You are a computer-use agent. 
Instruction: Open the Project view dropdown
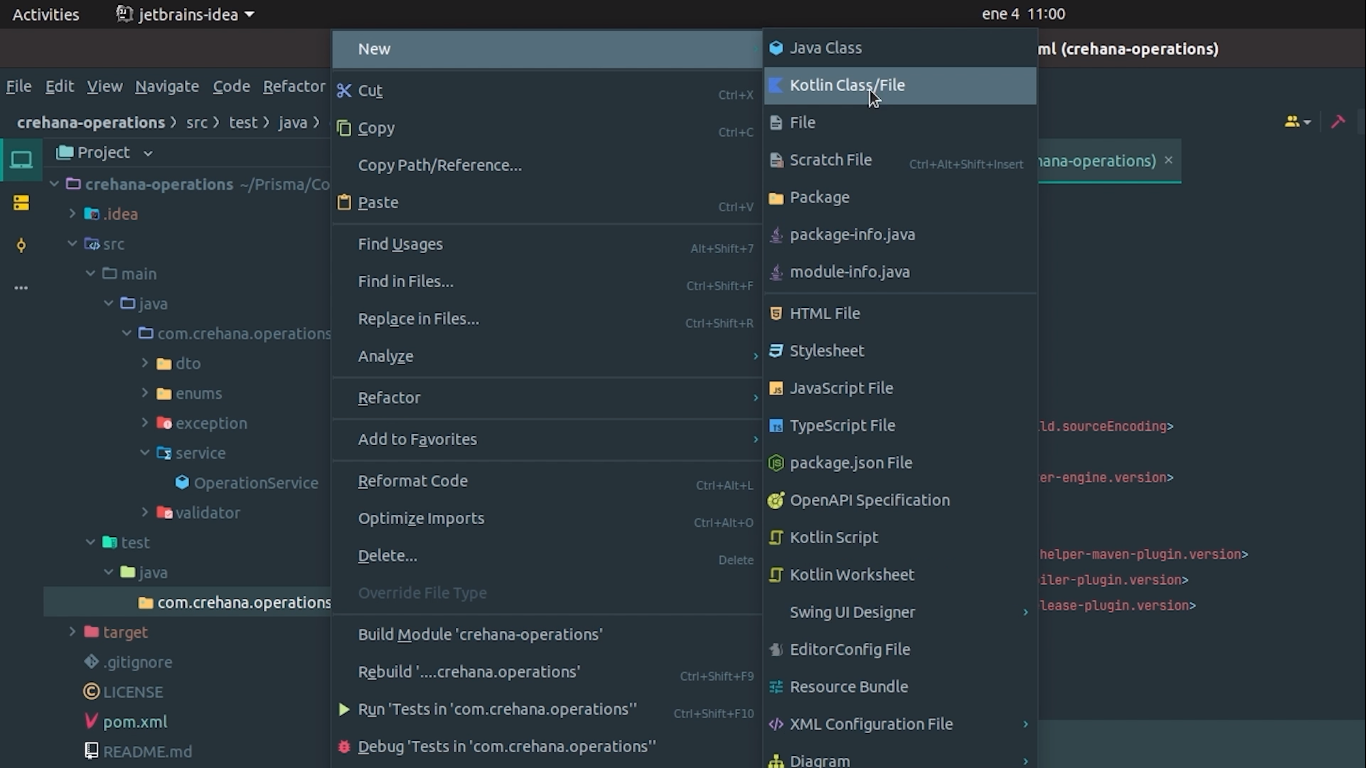147,153
